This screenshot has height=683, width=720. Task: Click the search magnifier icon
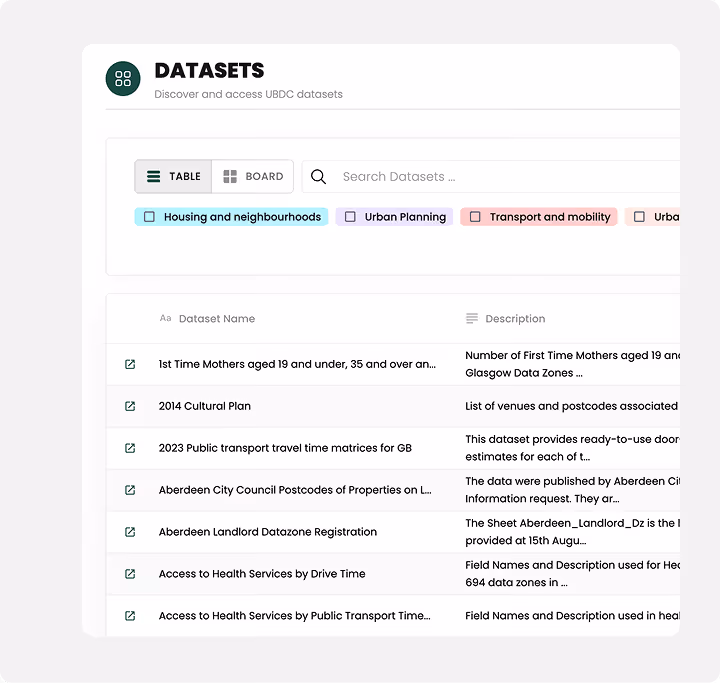pyautogui.click(x=318, y=177)
